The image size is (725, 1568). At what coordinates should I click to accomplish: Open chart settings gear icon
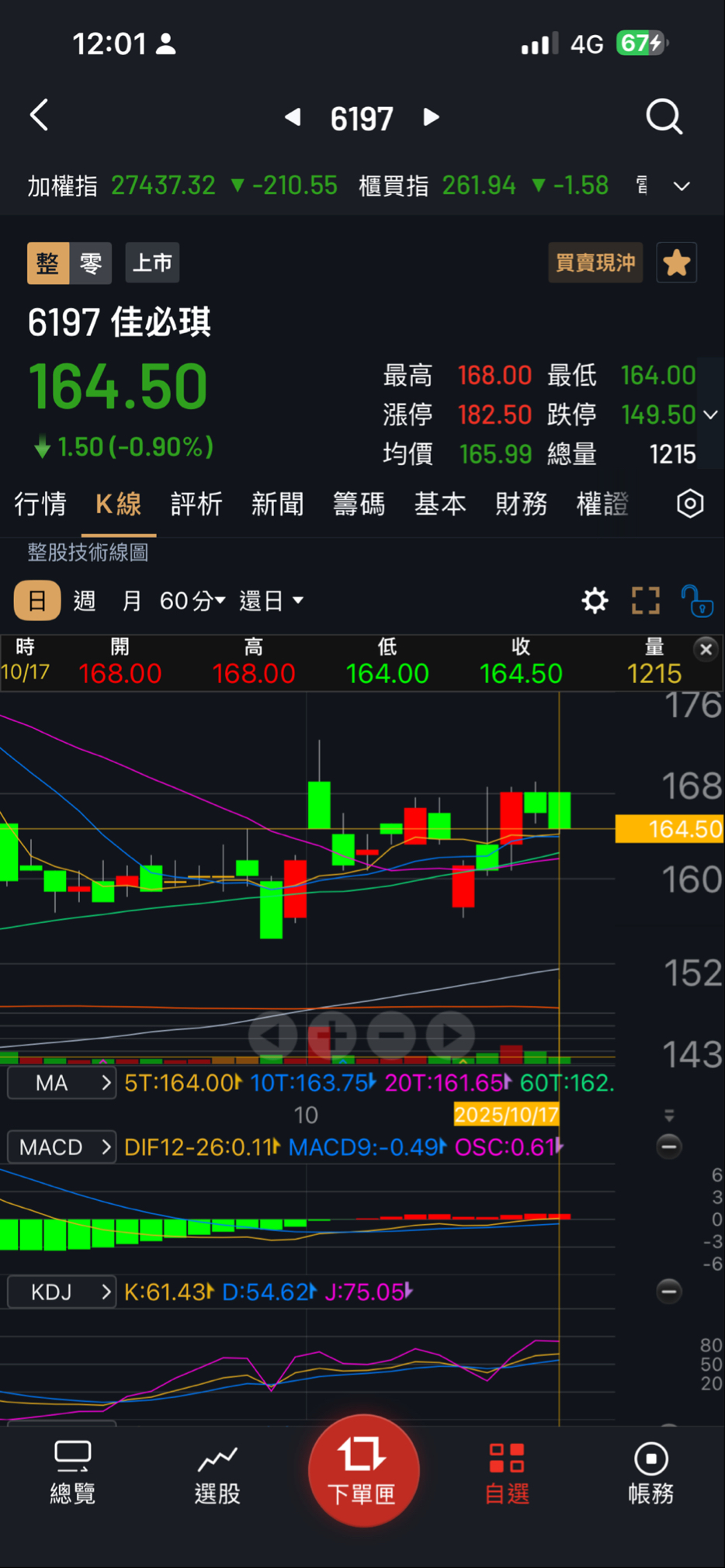pyautogui.click(x=595, y=601)
